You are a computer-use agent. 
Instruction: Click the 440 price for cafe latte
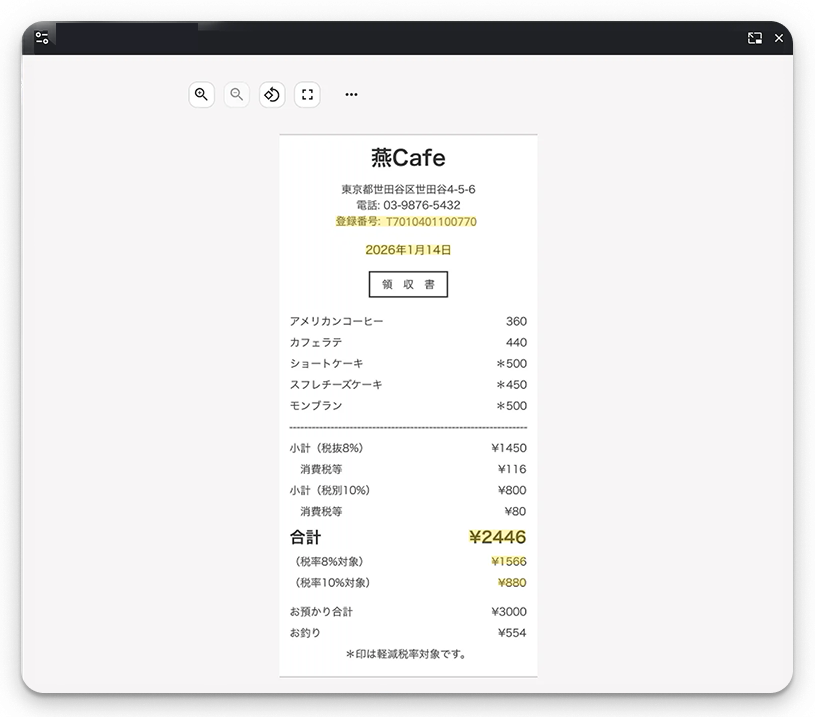[x=516, y=342]
